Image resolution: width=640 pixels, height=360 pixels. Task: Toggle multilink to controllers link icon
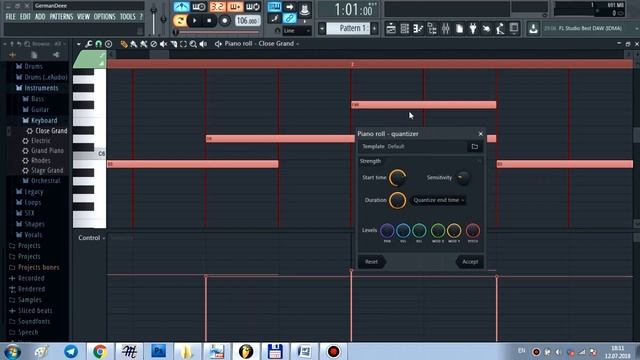click(289, 18)
